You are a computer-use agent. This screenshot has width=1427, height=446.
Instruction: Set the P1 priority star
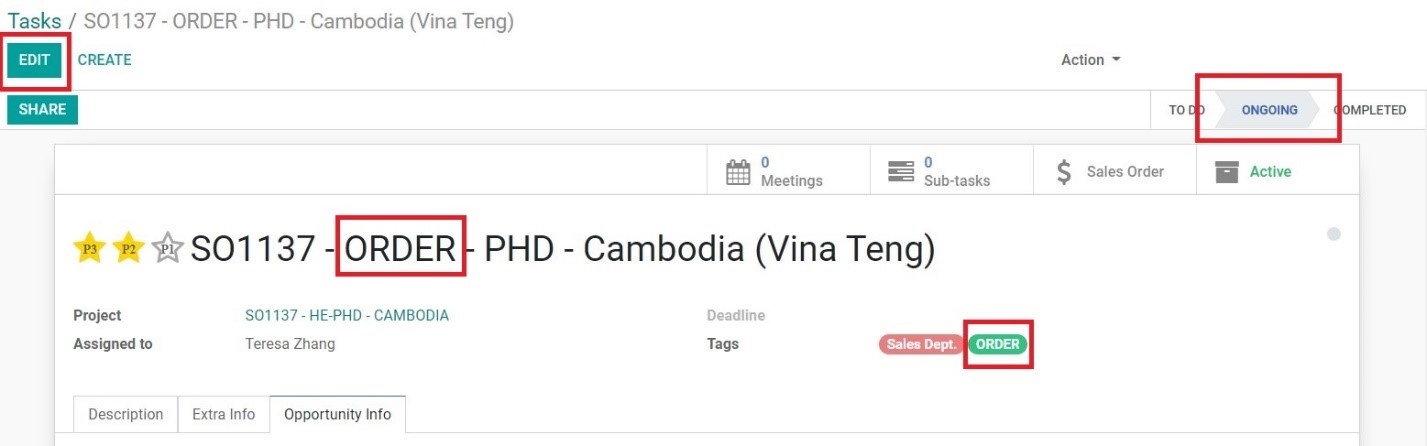(167, 248)
